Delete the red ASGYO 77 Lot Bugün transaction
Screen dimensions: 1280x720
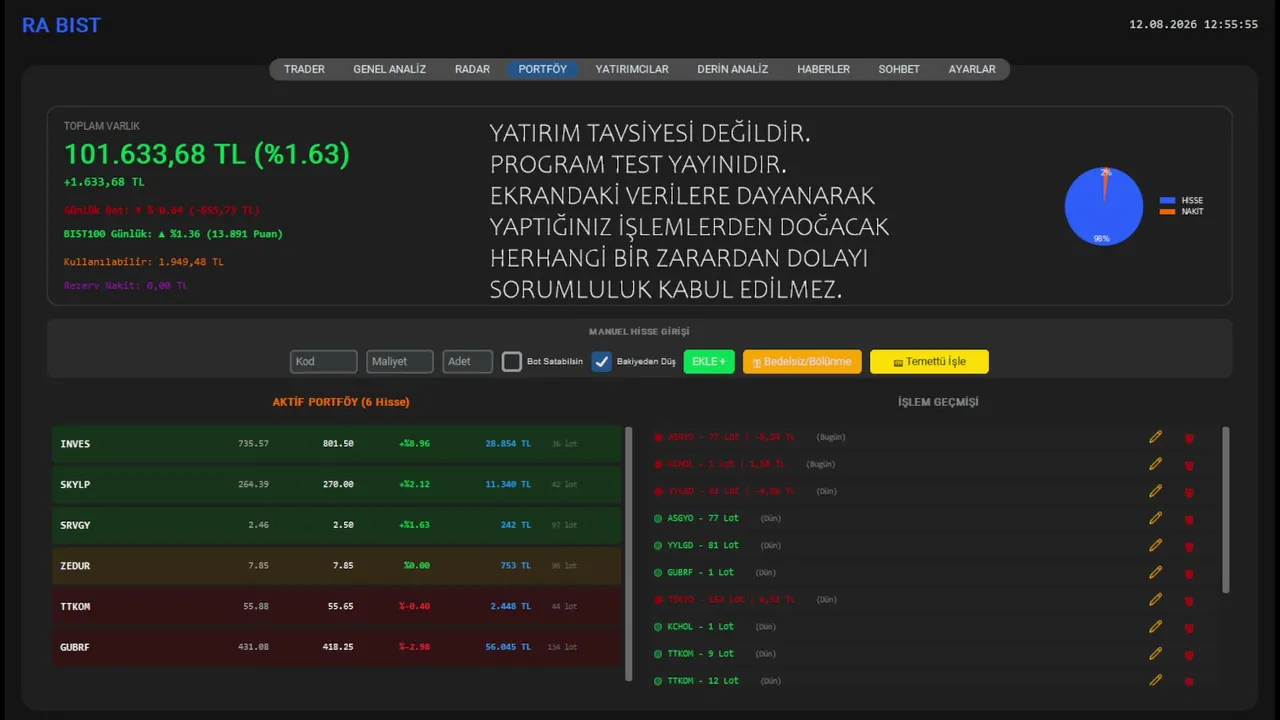click(x=1189, y=438)
